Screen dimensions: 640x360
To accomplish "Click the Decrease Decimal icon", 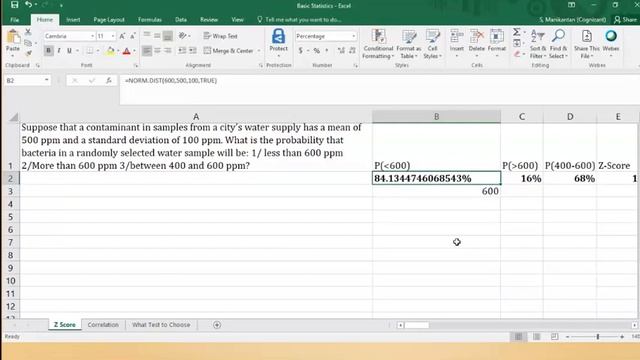I will 352,51.
